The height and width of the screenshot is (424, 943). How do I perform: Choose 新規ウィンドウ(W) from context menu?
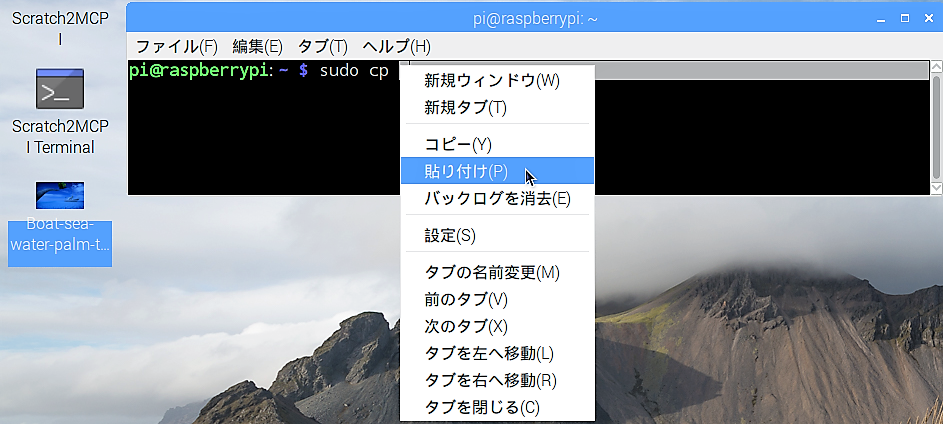pyautogui.click(x=497, y=80)
